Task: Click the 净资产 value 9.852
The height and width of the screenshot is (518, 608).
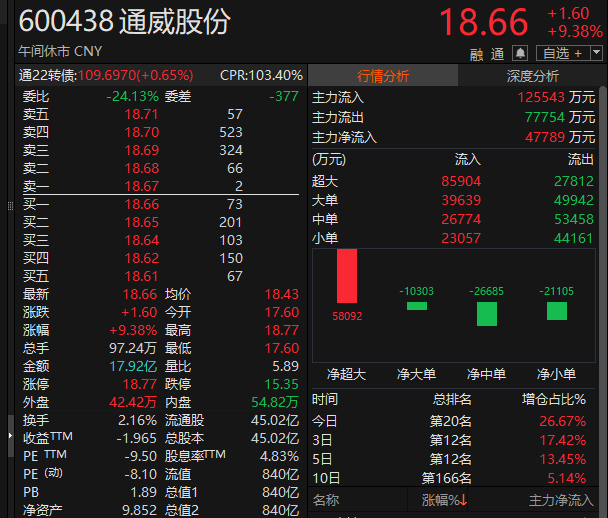Action: (140, 510)
